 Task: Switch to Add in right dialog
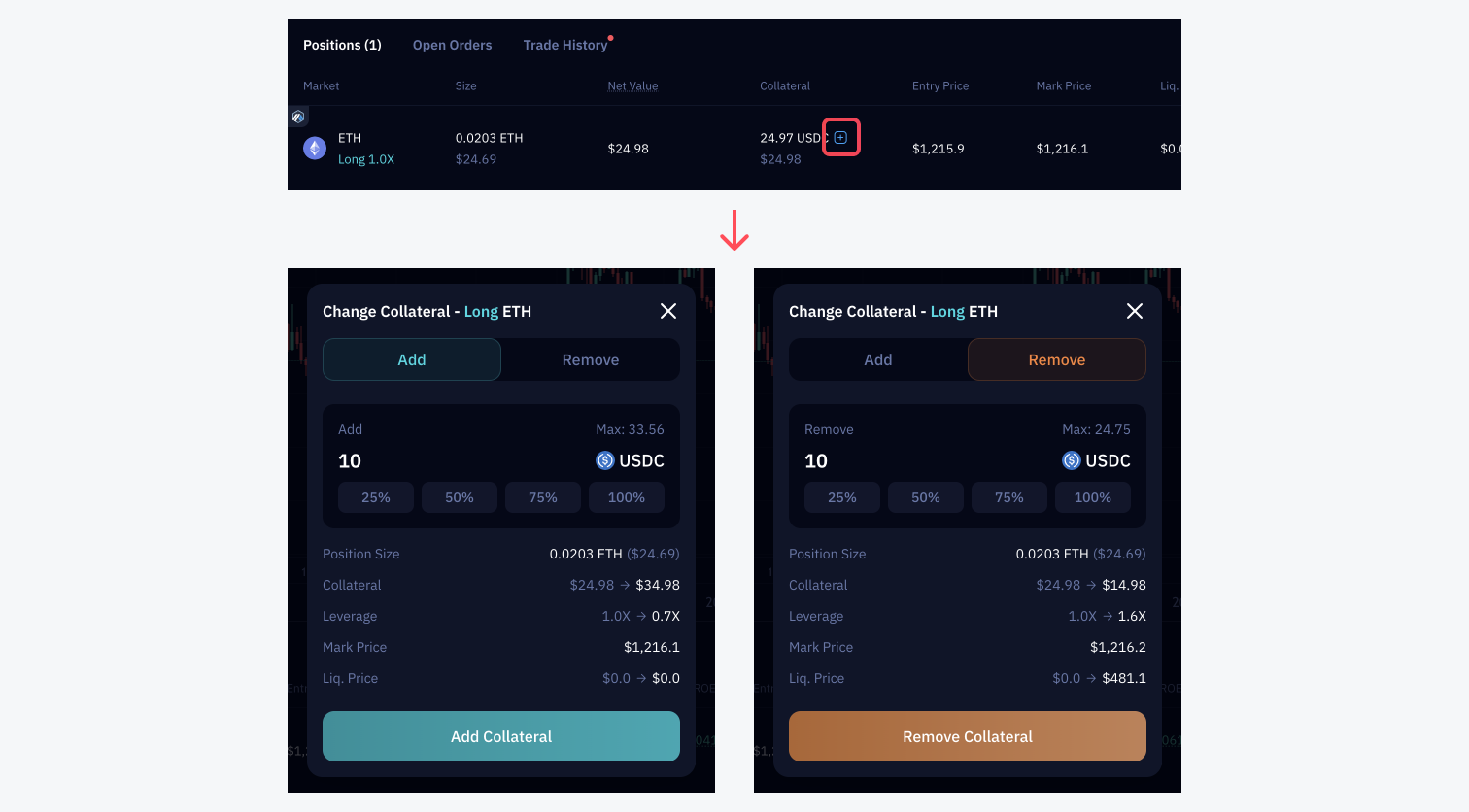878,359
